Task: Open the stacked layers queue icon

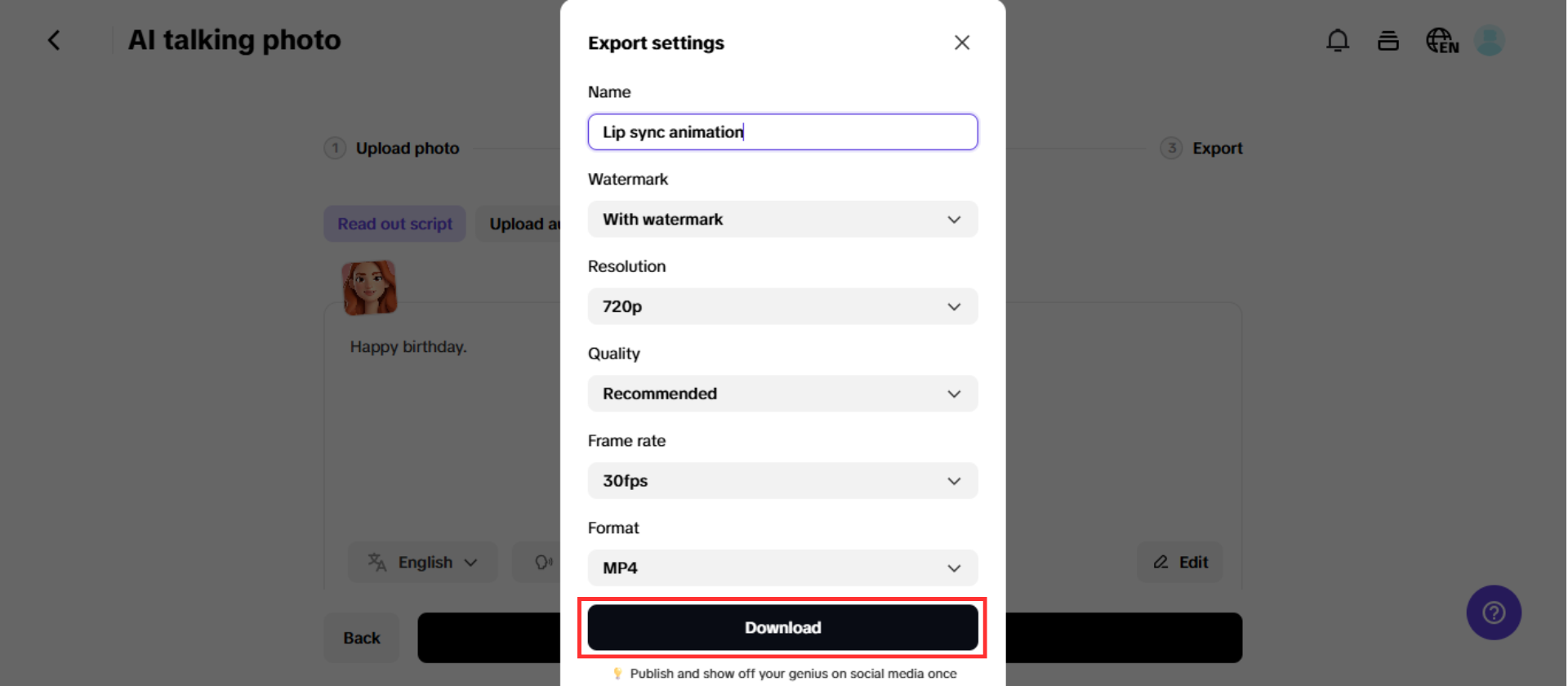Action: click(1388, 40)
